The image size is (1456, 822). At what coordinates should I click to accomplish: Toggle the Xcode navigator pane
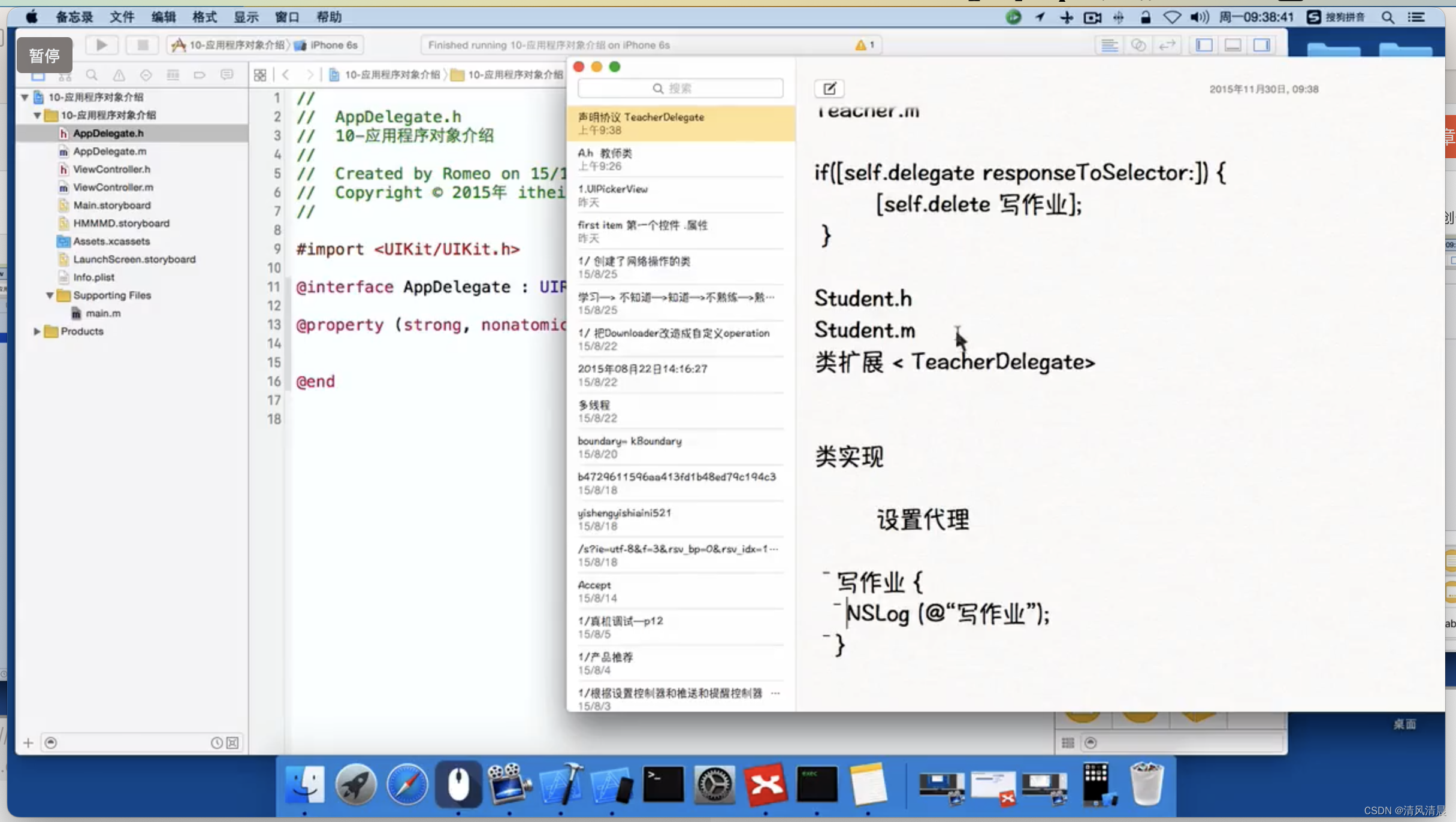pyautogui.click(x=1204, y=45)
